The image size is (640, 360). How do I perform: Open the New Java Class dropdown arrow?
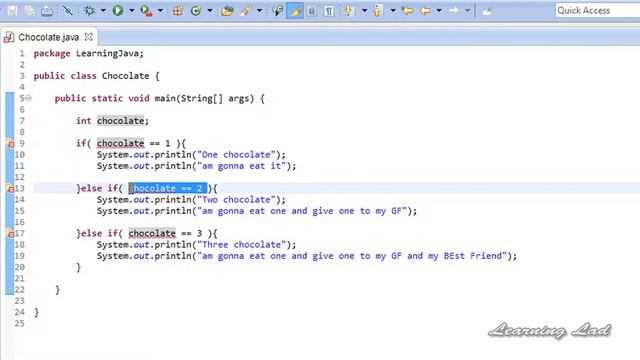click(210, 11)
